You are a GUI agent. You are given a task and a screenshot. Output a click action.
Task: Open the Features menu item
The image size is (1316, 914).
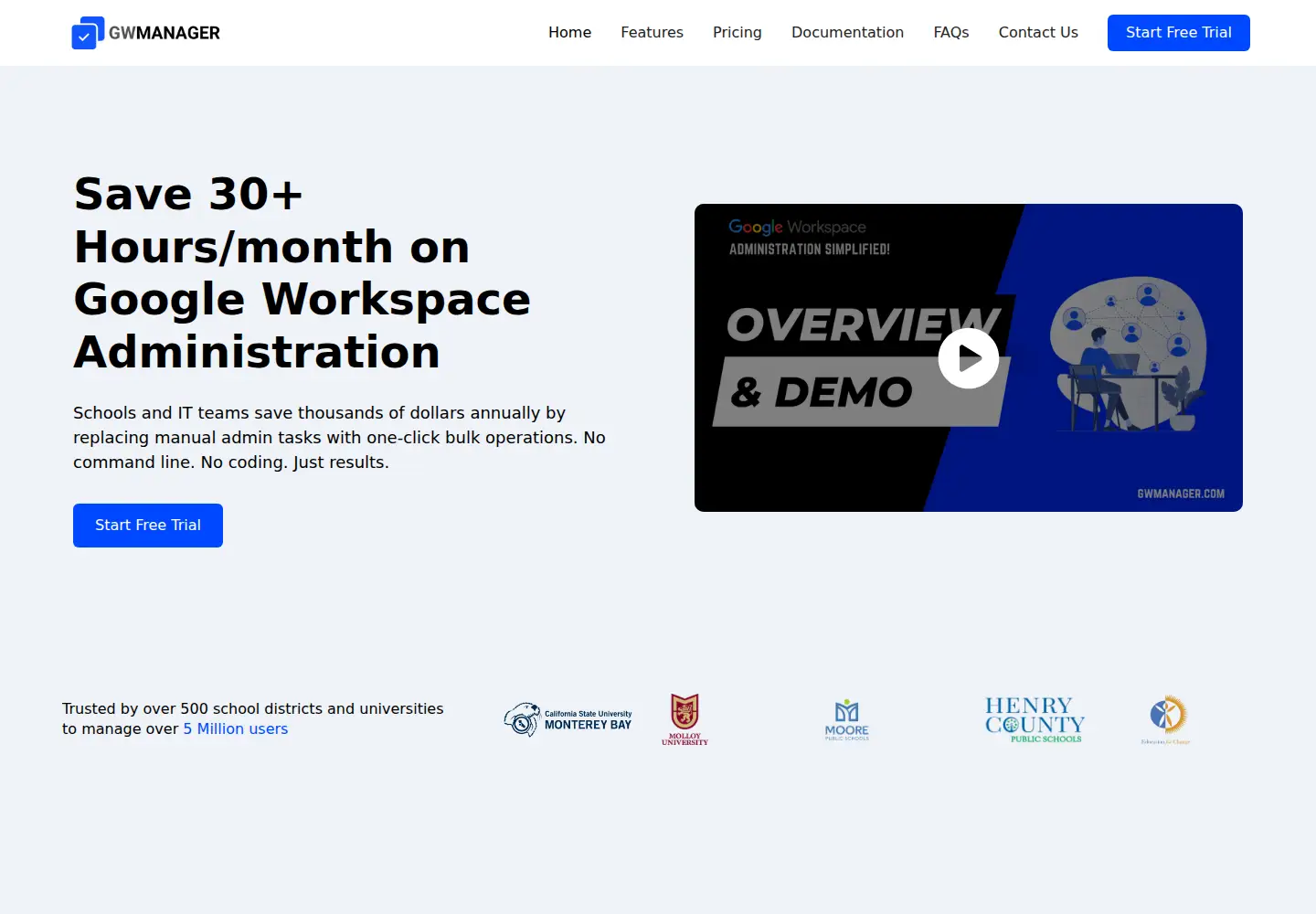[x=653, y=33]
